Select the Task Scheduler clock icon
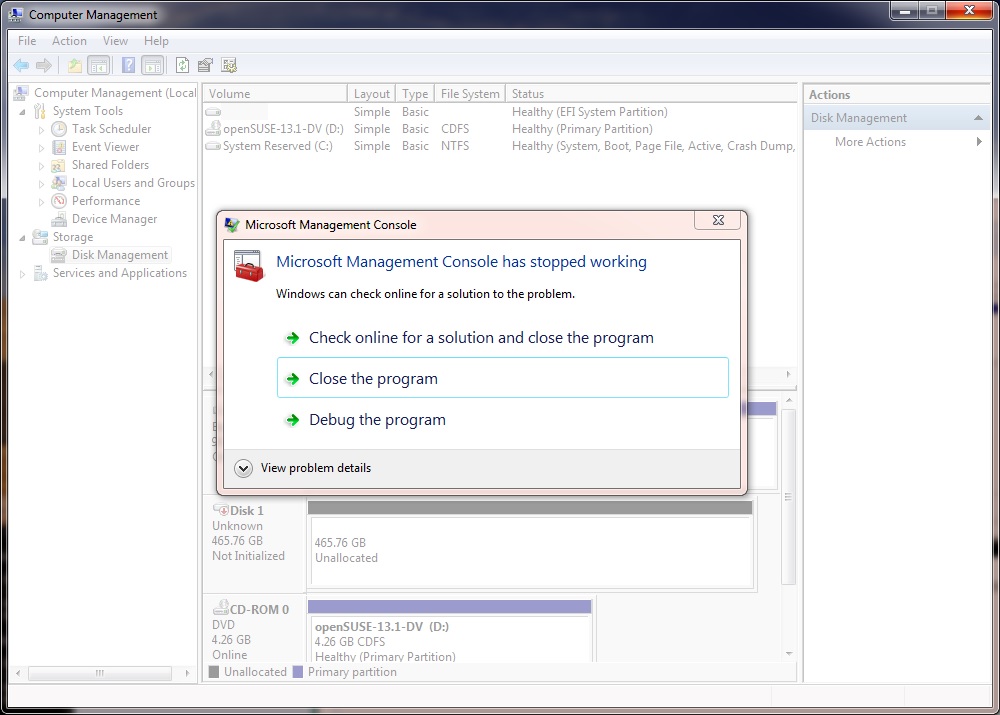1000x715 pixels. [x=59, y=129]
